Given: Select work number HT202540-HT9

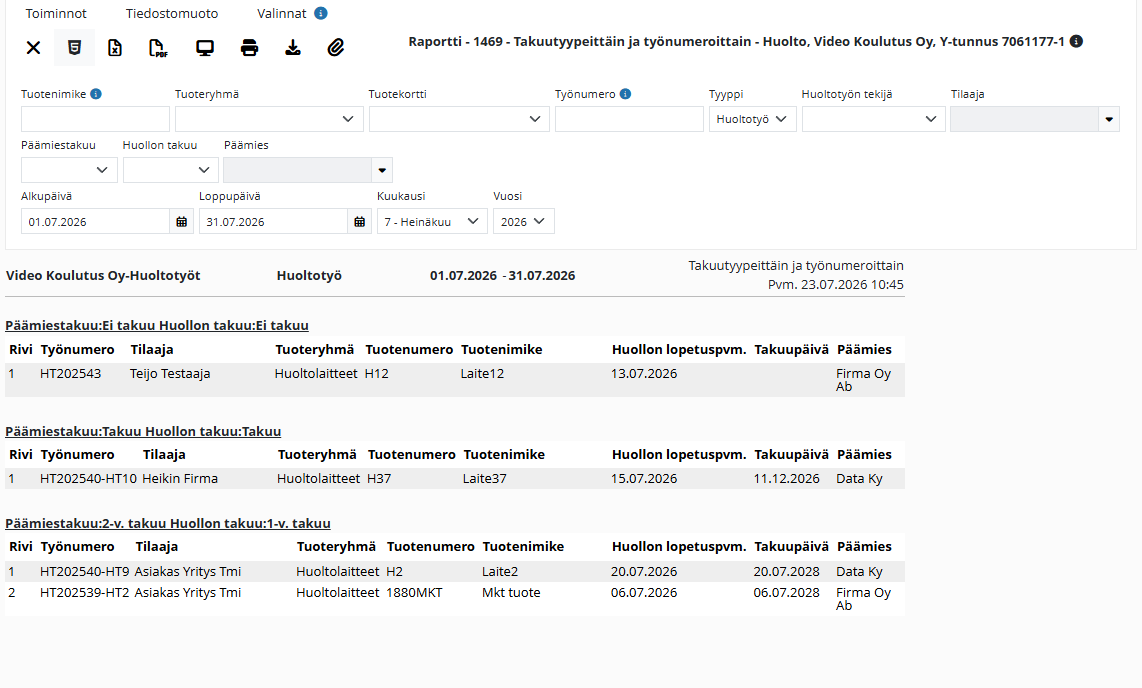Looking at the screenshot, I should 84,572.
